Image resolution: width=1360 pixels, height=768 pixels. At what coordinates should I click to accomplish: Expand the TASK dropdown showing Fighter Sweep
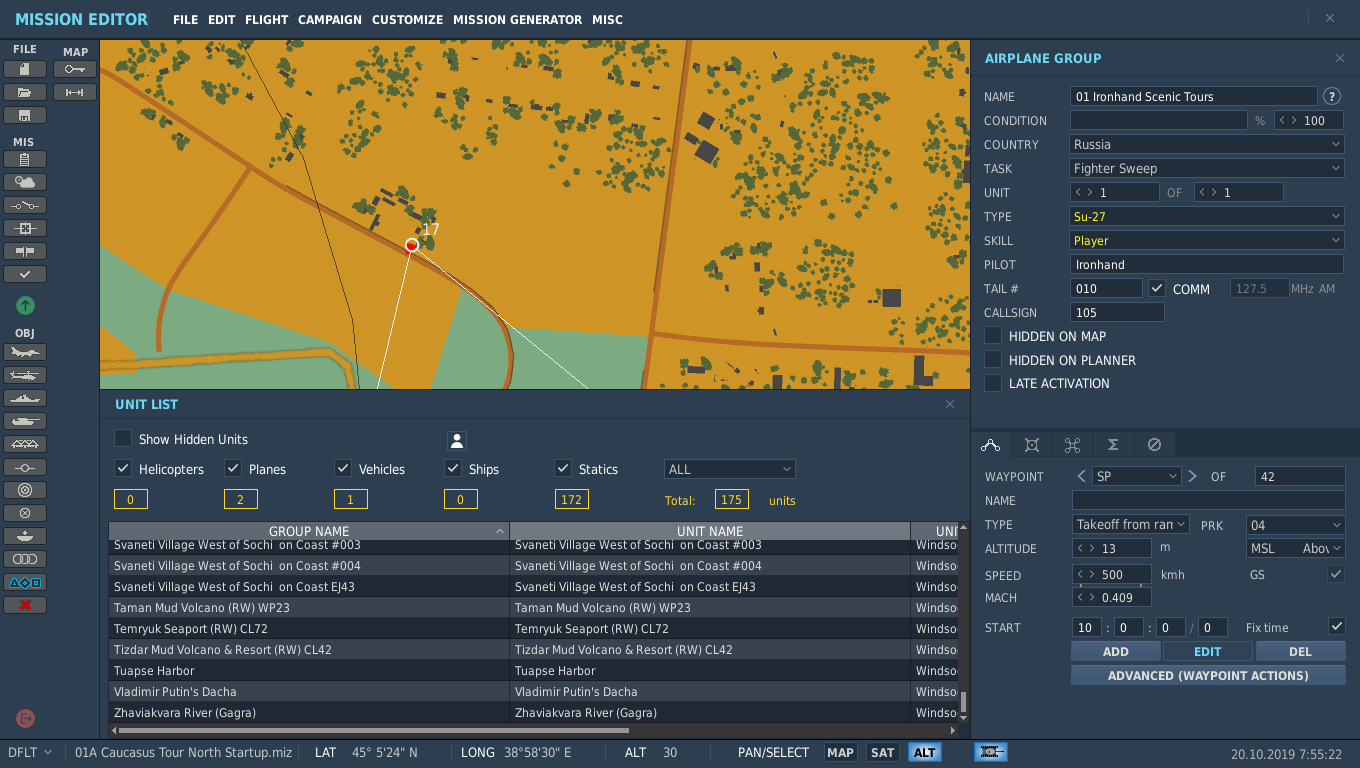coord(1207,168)
